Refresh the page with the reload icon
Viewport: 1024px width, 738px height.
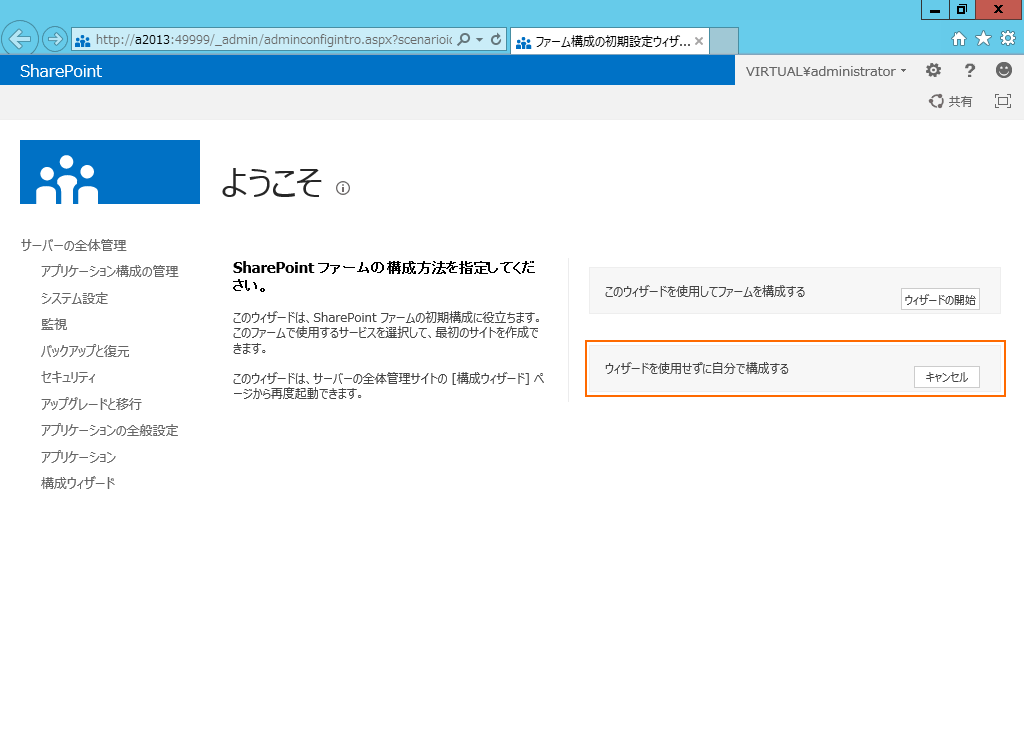(496, 39)
